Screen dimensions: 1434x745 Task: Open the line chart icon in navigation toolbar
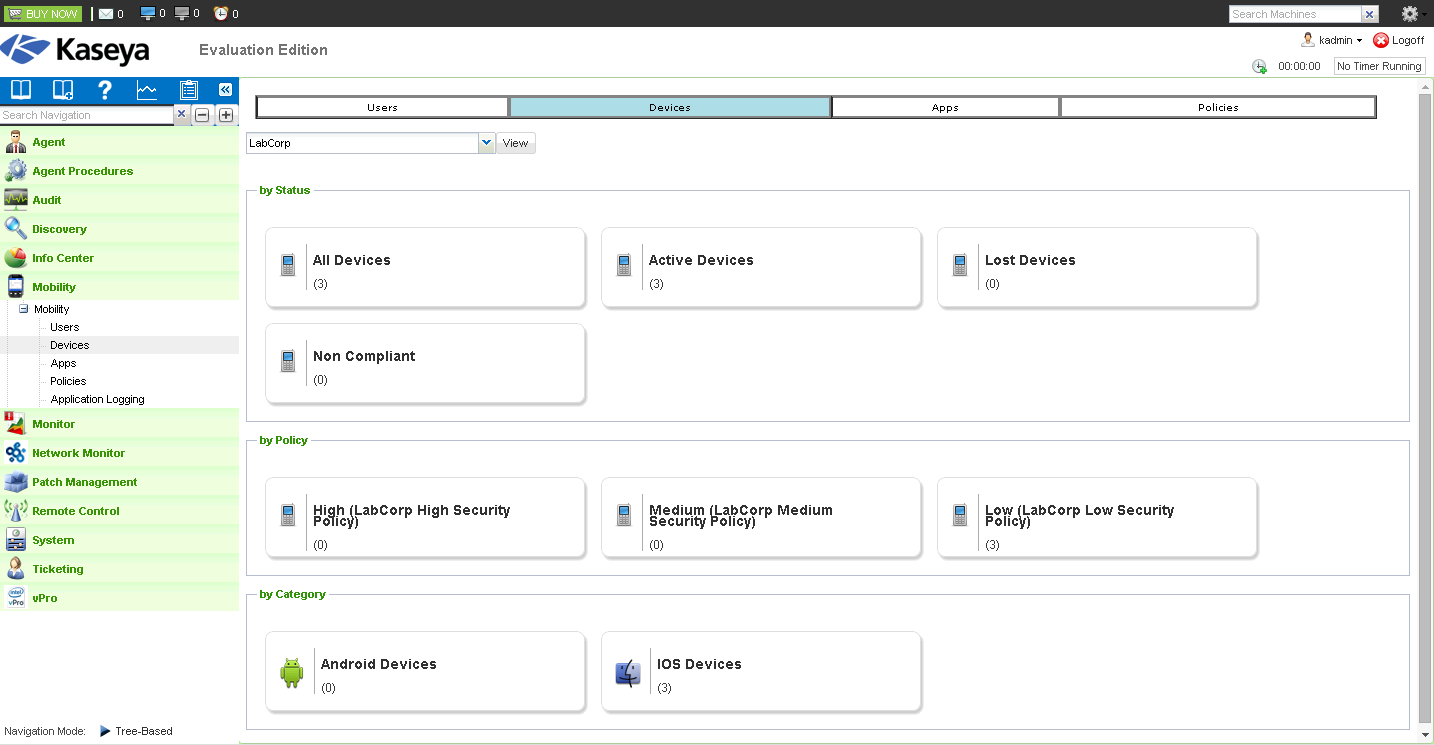tap(147, 90)
